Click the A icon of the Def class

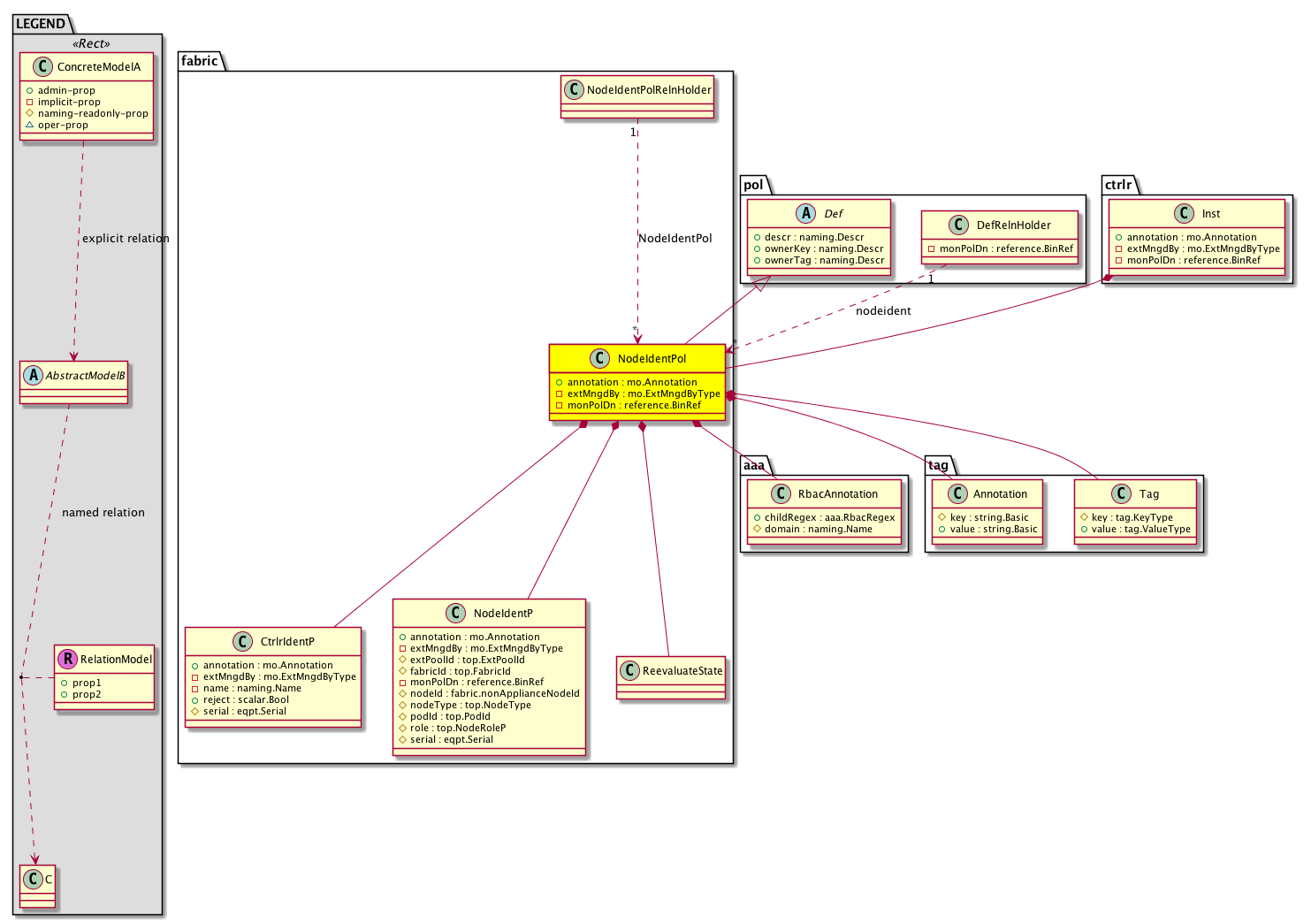point(805,213)
